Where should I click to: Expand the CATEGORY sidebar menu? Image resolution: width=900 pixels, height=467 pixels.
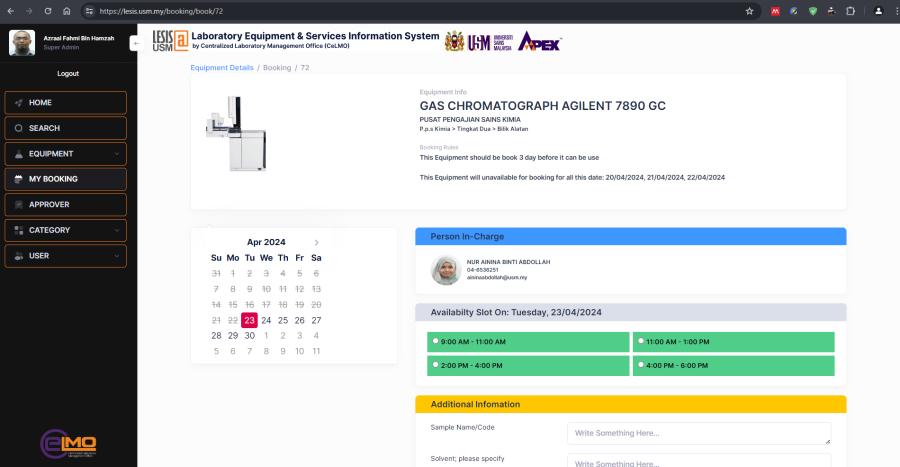pyautogui.click(x=65, y=230)
